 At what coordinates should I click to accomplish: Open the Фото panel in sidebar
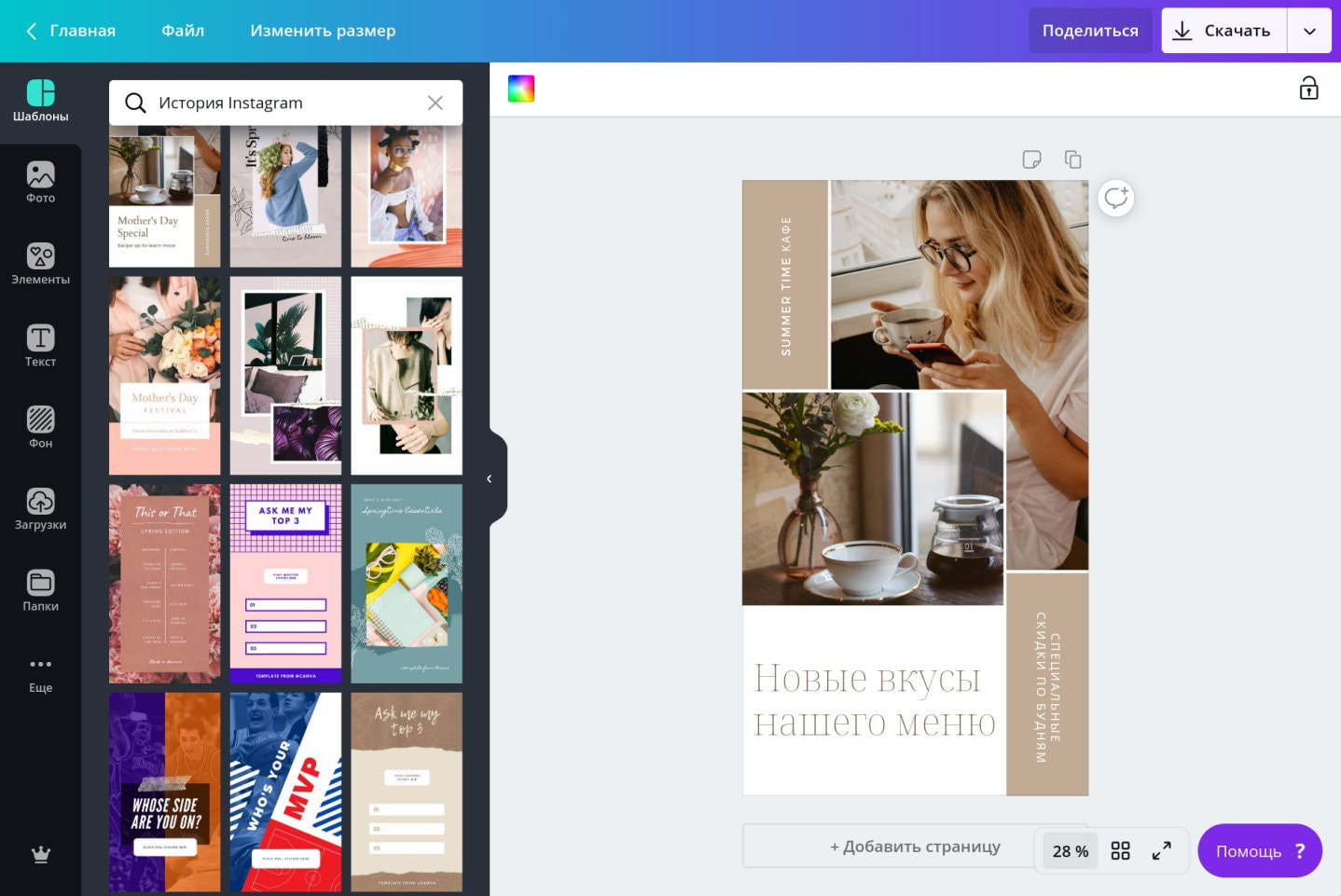[x=40, y=184]
